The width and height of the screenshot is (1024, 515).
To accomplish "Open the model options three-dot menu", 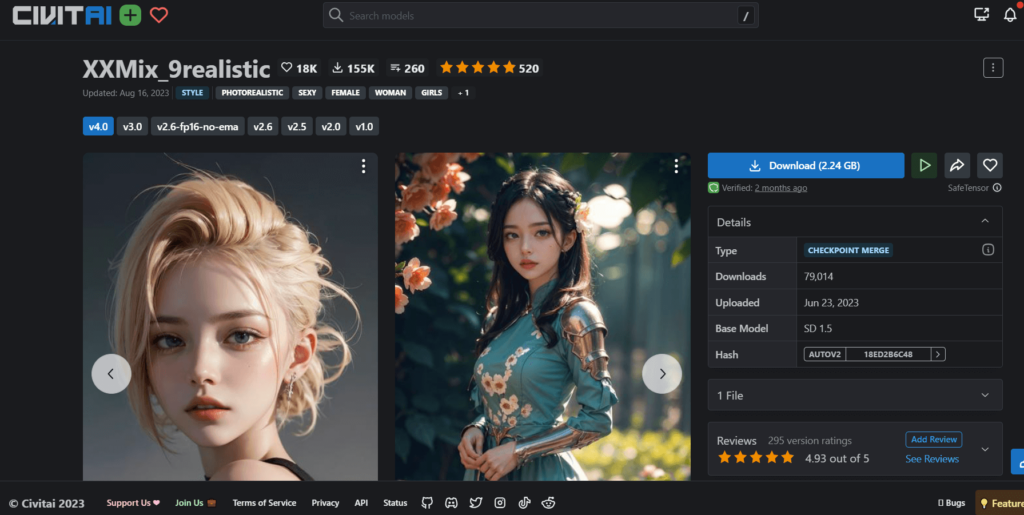I will point(992,68).
